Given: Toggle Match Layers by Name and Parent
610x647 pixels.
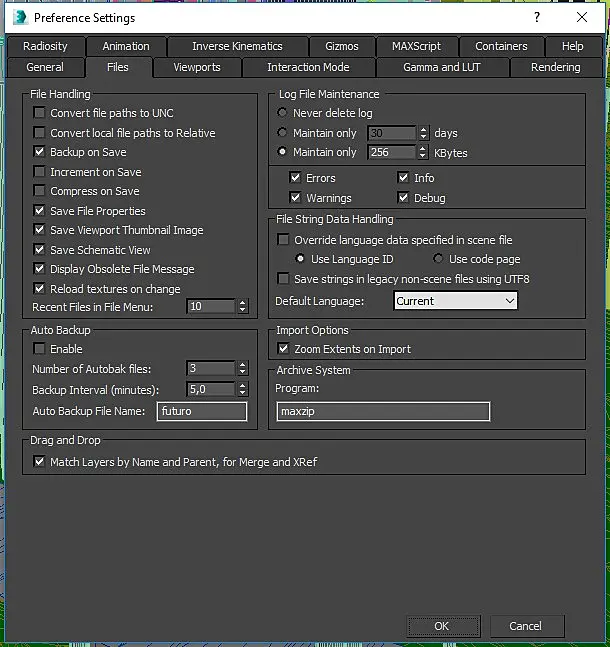Looking at the screenshot, I should 40,461.
